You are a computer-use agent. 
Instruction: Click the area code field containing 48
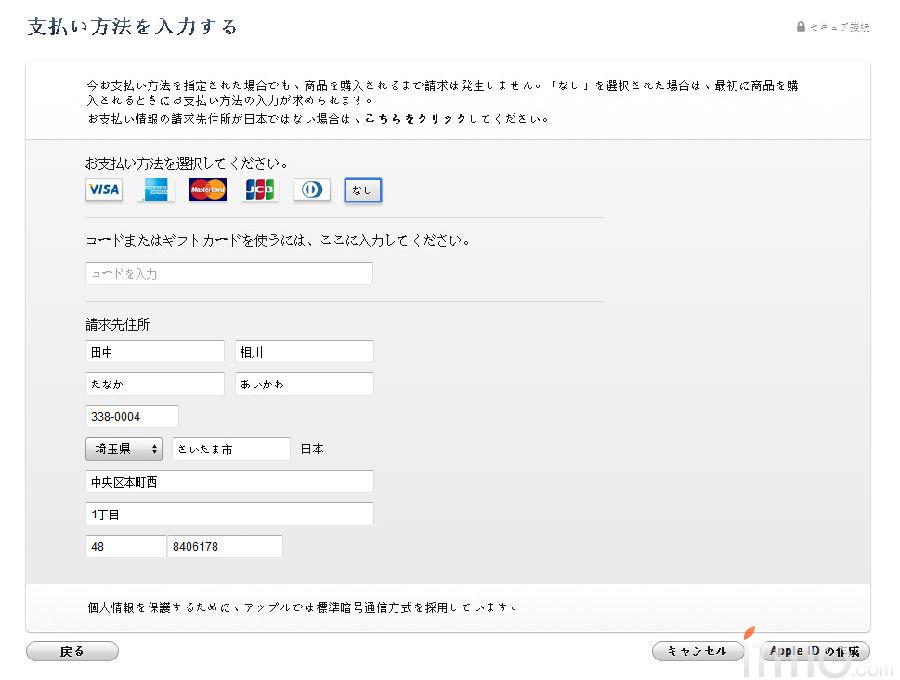coord(125,546)
